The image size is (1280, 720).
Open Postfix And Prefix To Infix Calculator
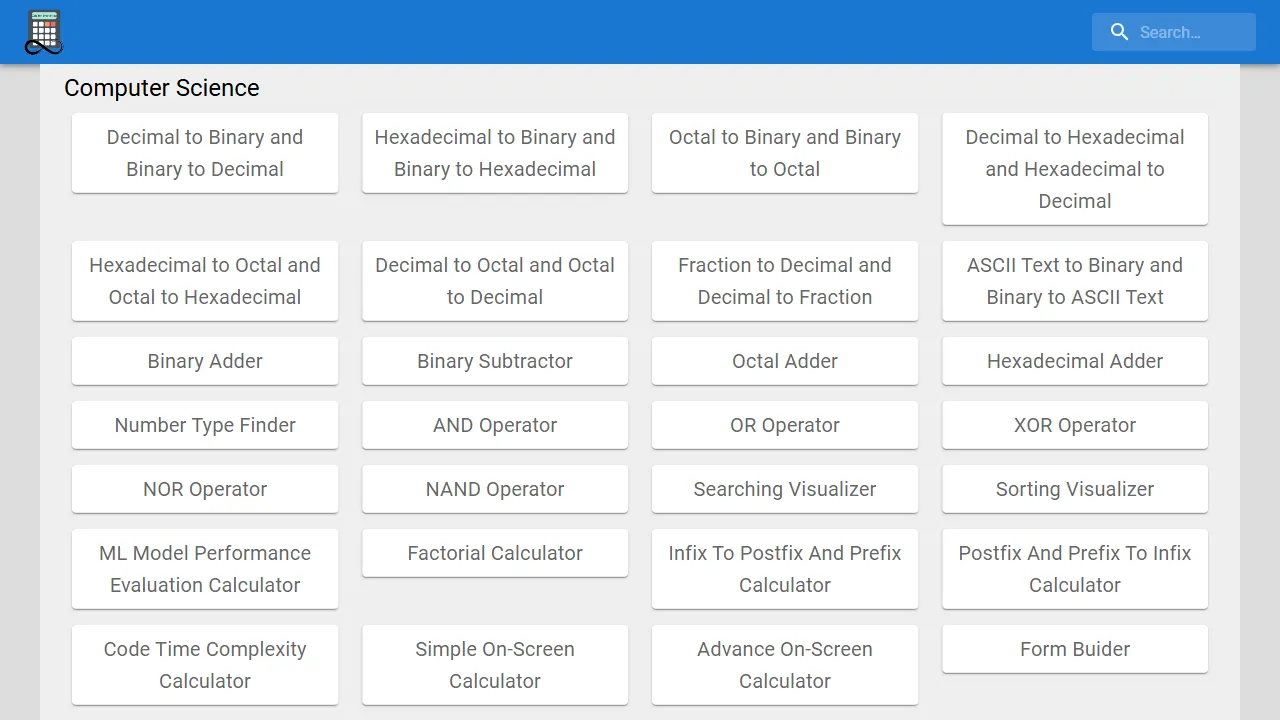[x=1075, y=569]
